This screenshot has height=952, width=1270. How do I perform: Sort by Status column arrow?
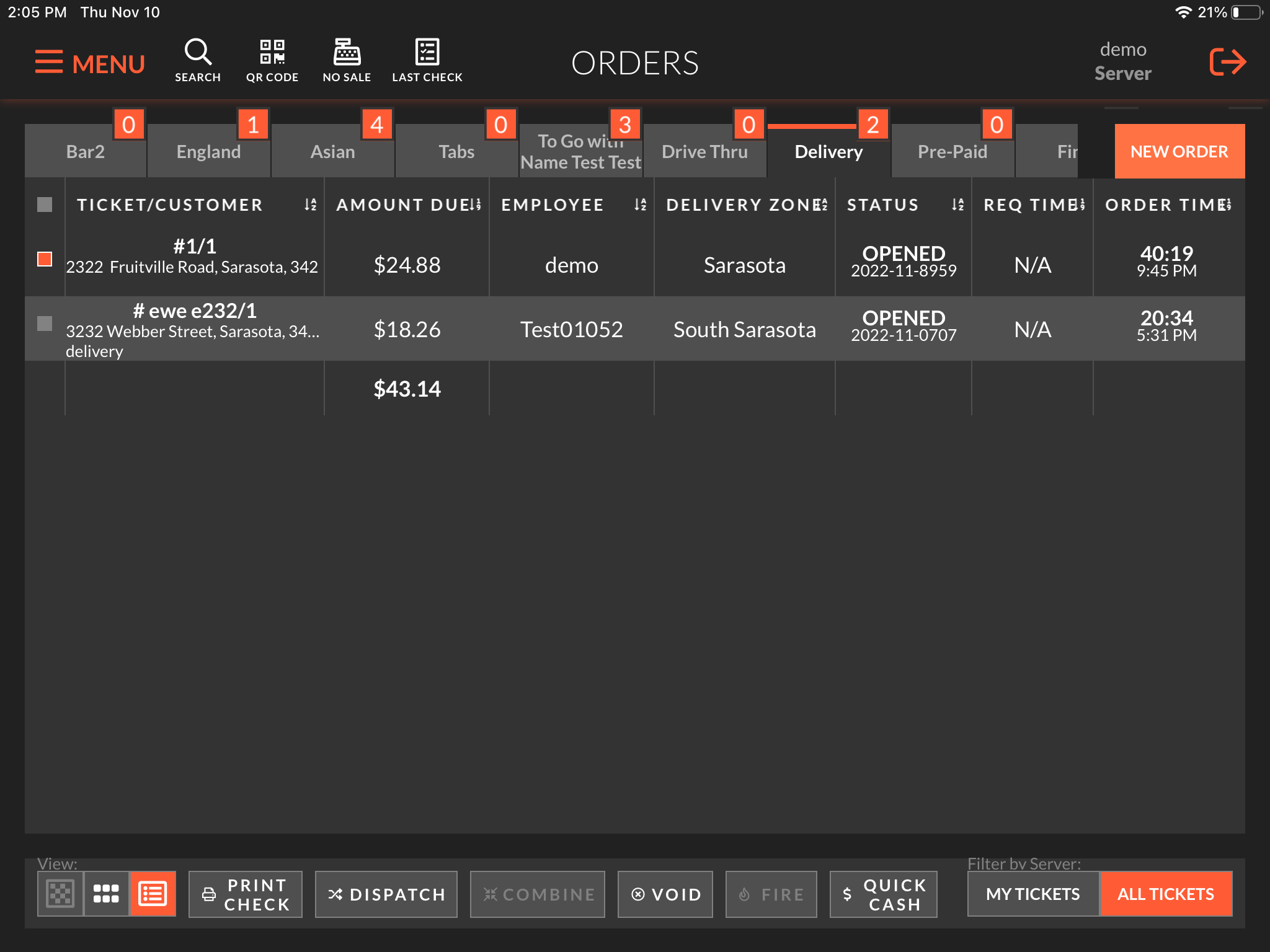pyautogui.click(x=957, y=205)
